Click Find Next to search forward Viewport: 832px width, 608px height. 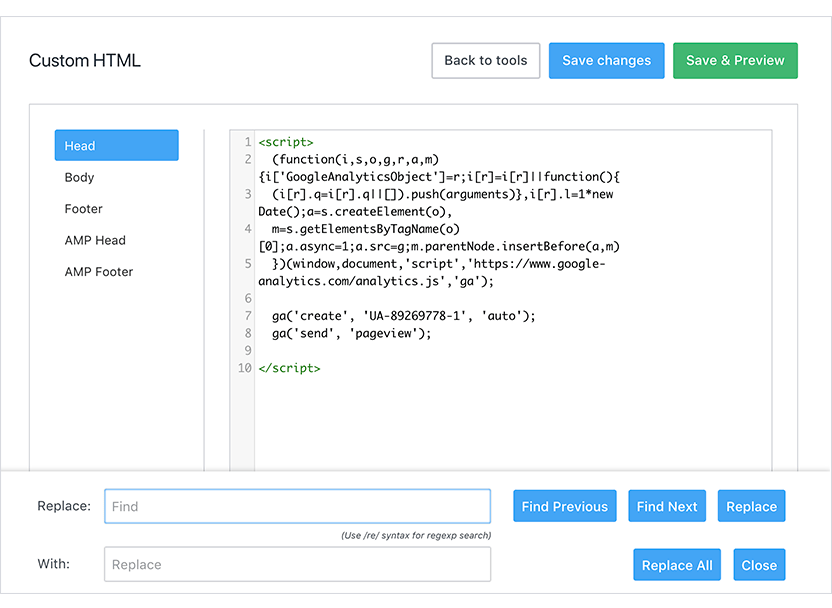click(x=667, y=506)
